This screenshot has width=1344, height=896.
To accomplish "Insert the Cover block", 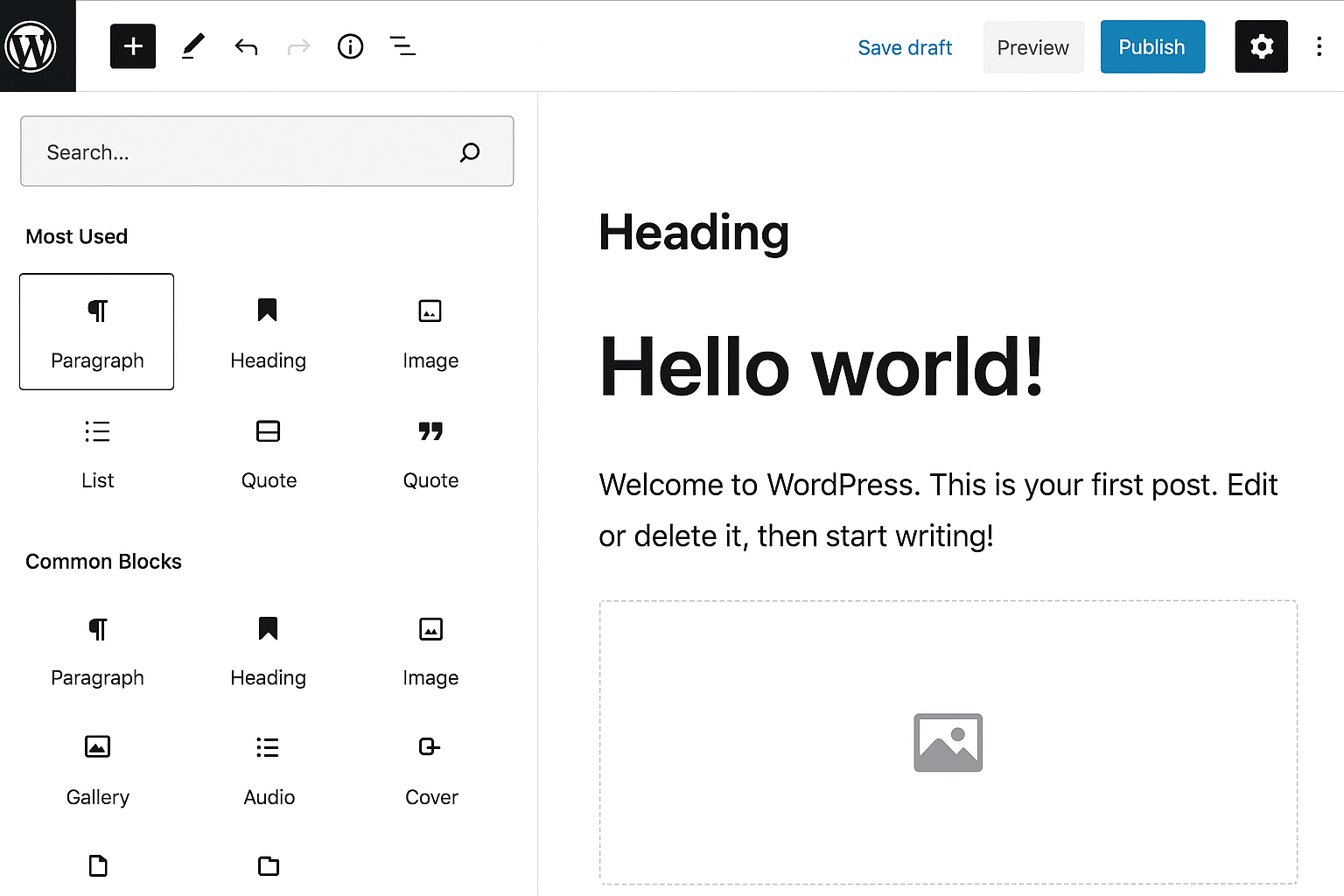I will point(430,770).
